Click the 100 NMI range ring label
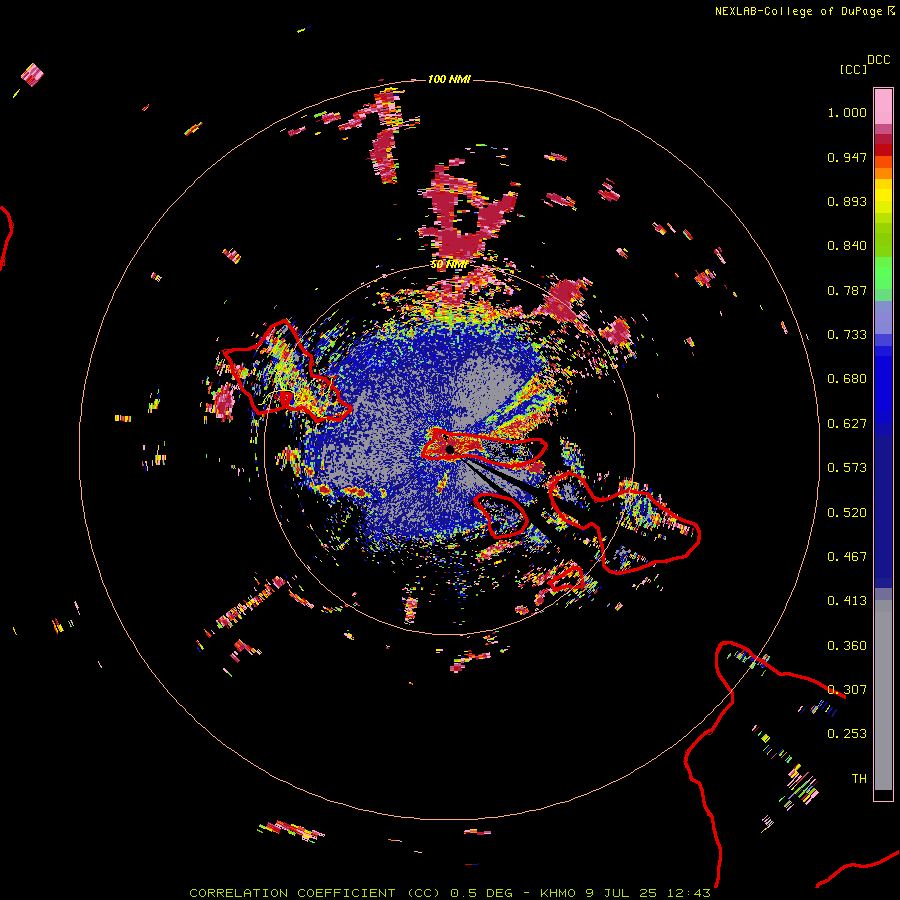The image size is (900, 900). [x=449, y=79]
